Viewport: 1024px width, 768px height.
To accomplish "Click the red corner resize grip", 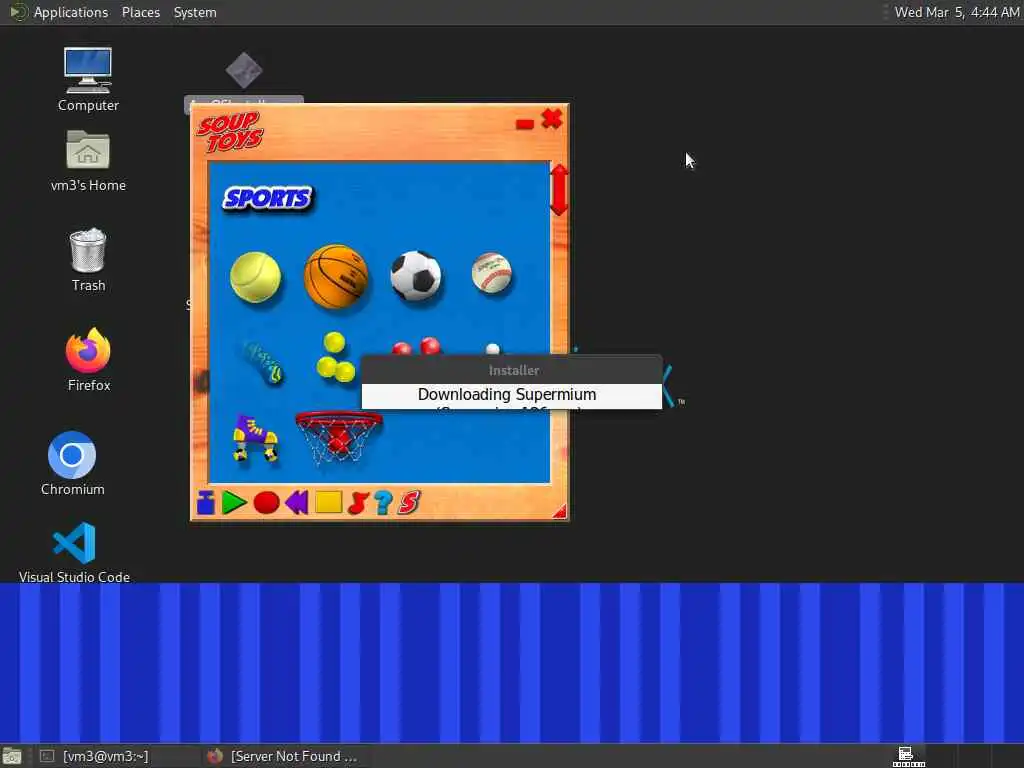I will [x=560, y=511].
